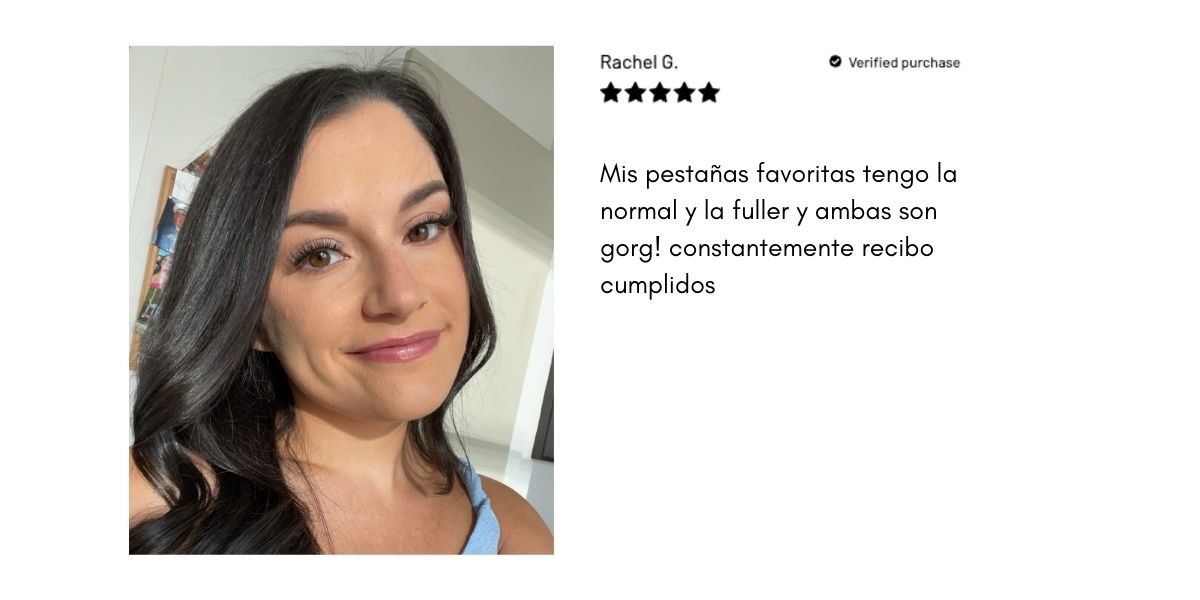Click the middle third rating star
1200x600 pixels.
[660, 93]
